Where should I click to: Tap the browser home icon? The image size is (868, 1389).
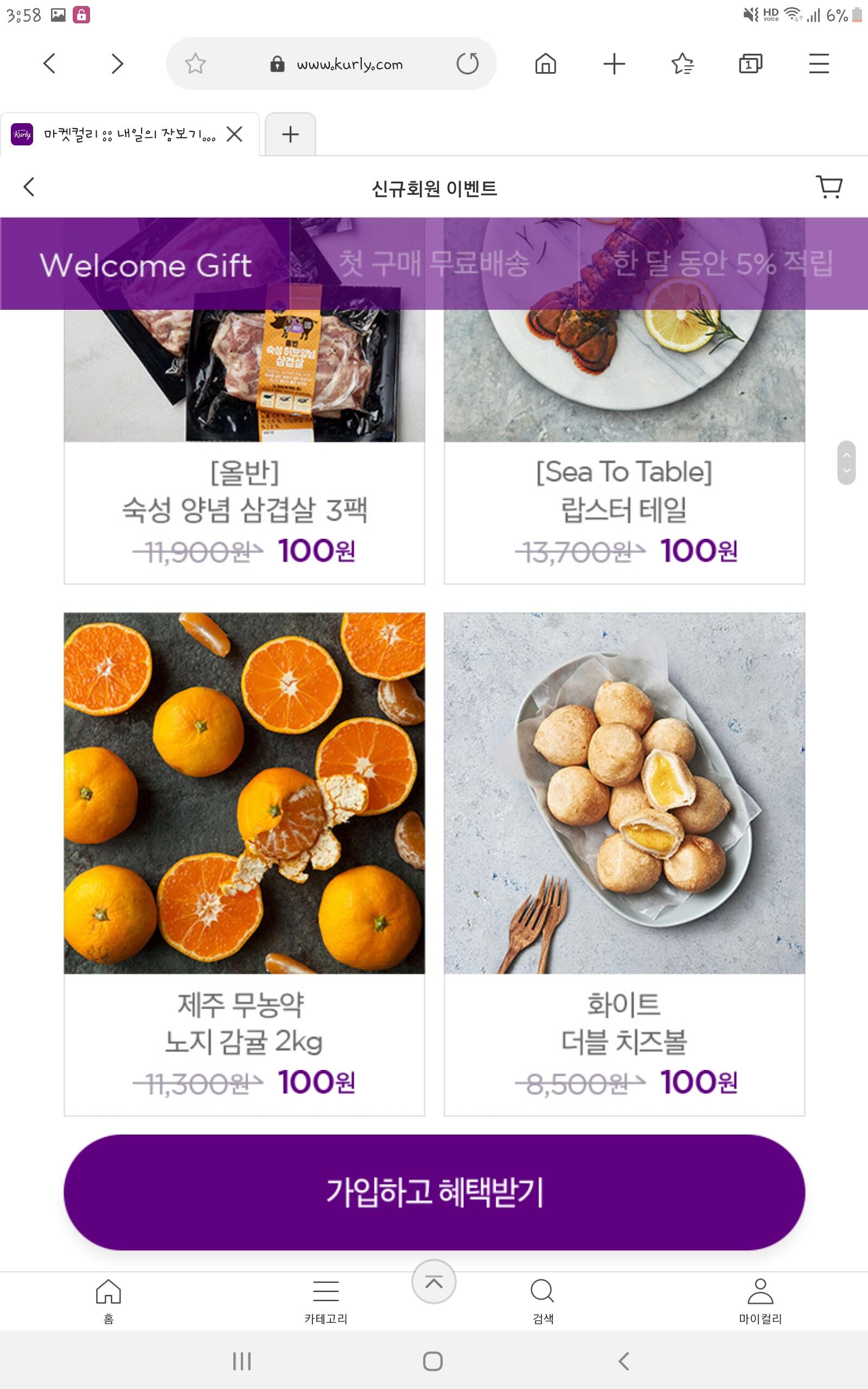(545, 63)
